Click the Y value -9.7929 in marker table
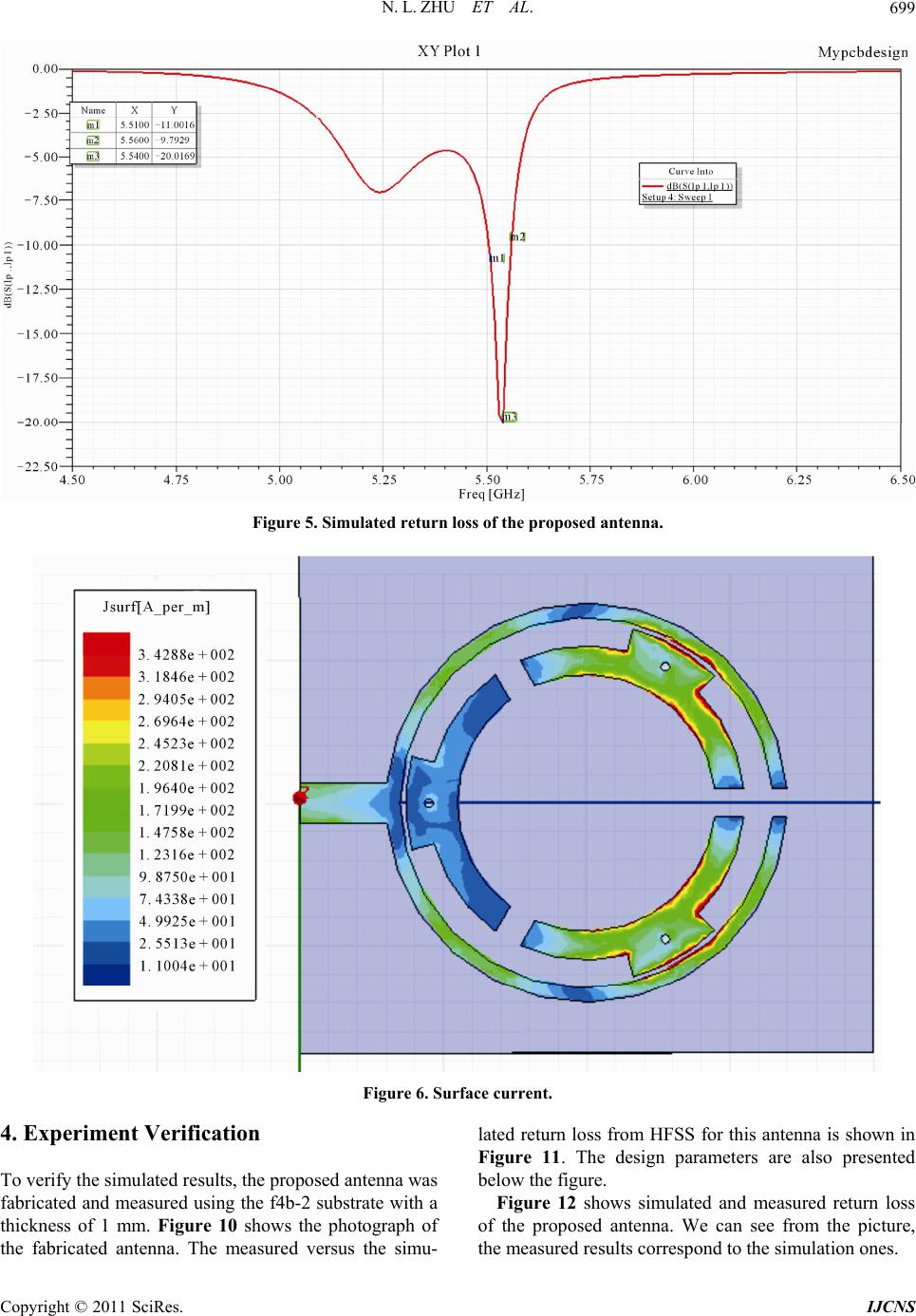916x1316 pixels. (x=175, y=141)
